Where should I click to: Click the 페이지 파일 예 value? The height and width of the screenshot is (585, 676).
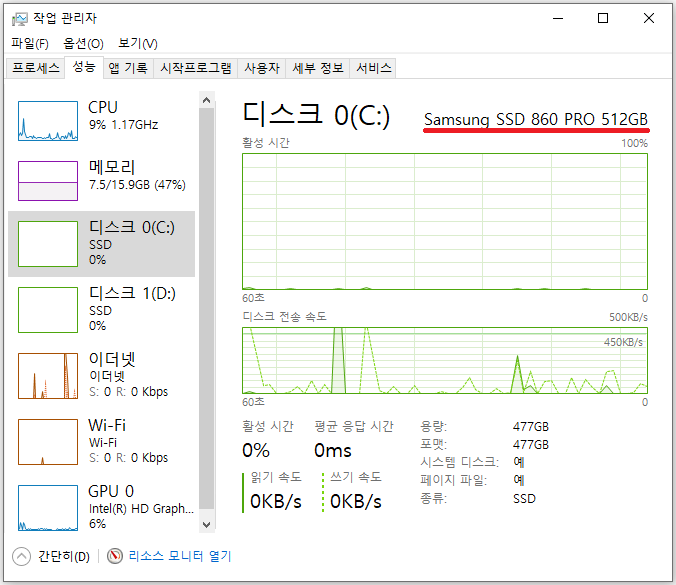[519, 480]
